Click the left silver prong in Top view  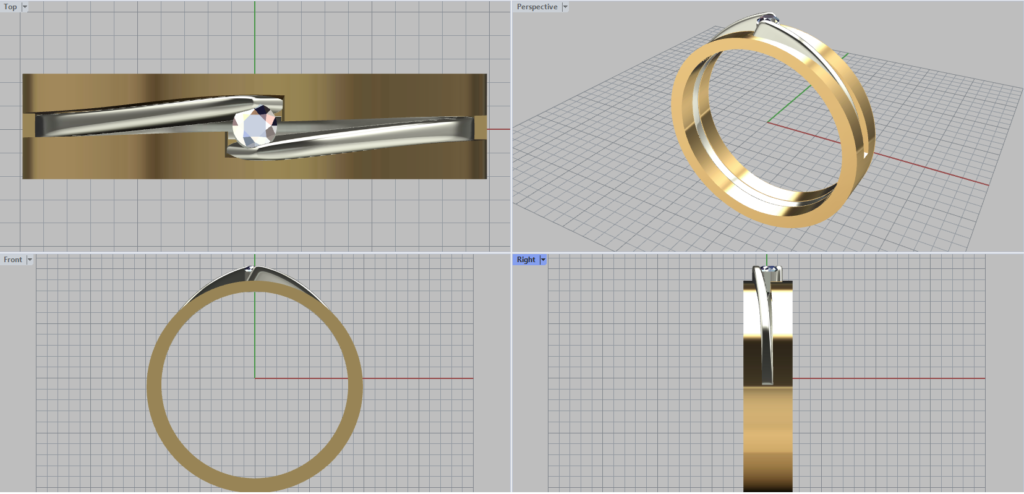click(x=130, y=118)
